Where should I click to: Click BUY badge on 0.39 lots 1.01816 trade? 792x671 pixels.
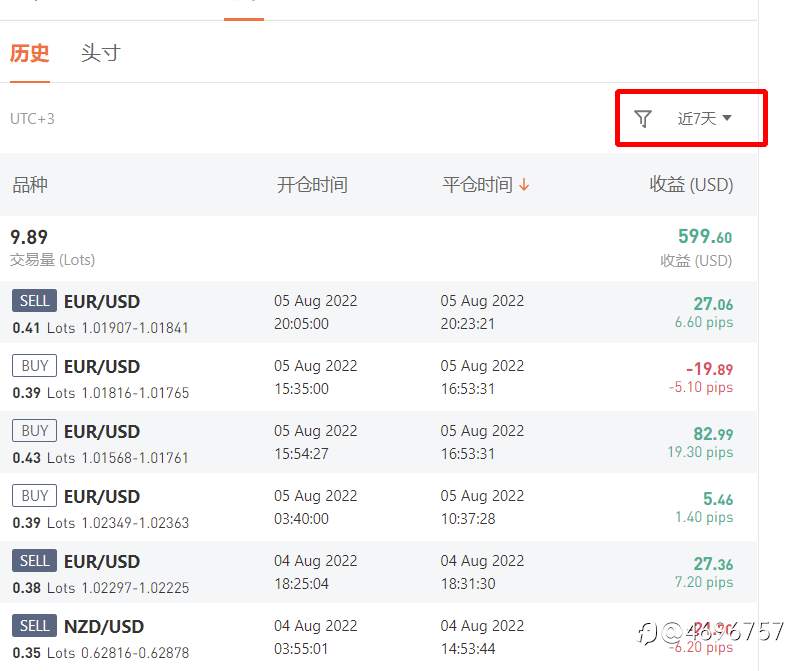34,366
